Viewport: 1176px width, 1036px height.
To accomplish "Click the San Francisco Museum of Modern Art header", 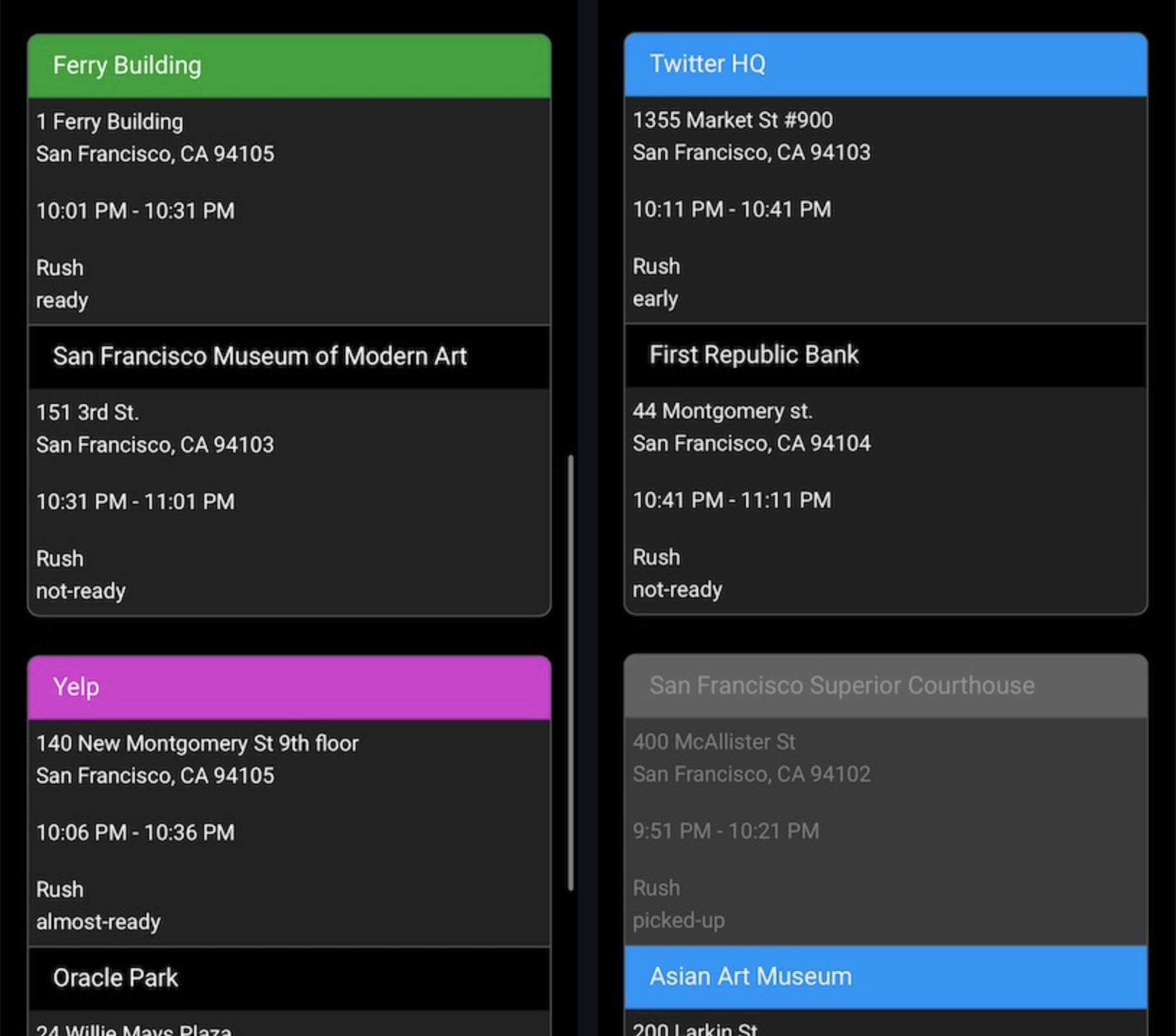I will click(289, 356).
